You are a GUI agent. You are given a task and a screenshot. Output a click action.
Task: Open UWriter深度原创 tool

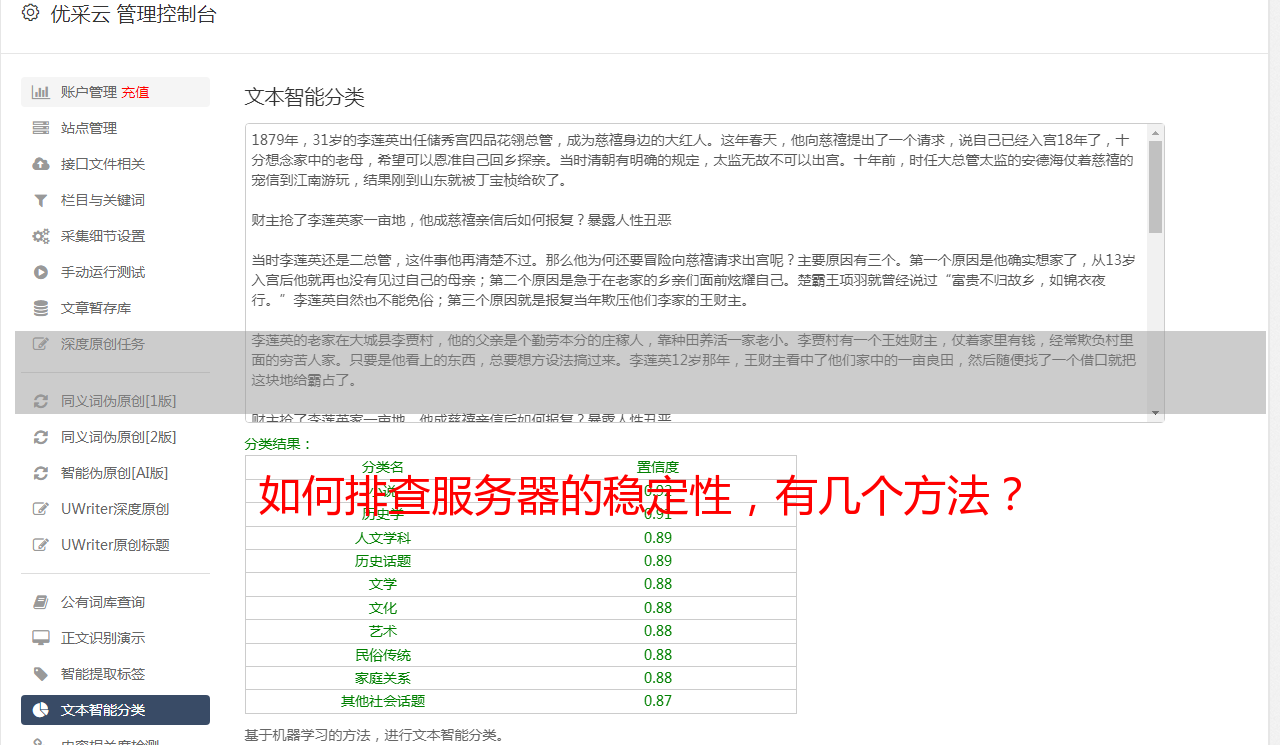click(x=115, y=509)
